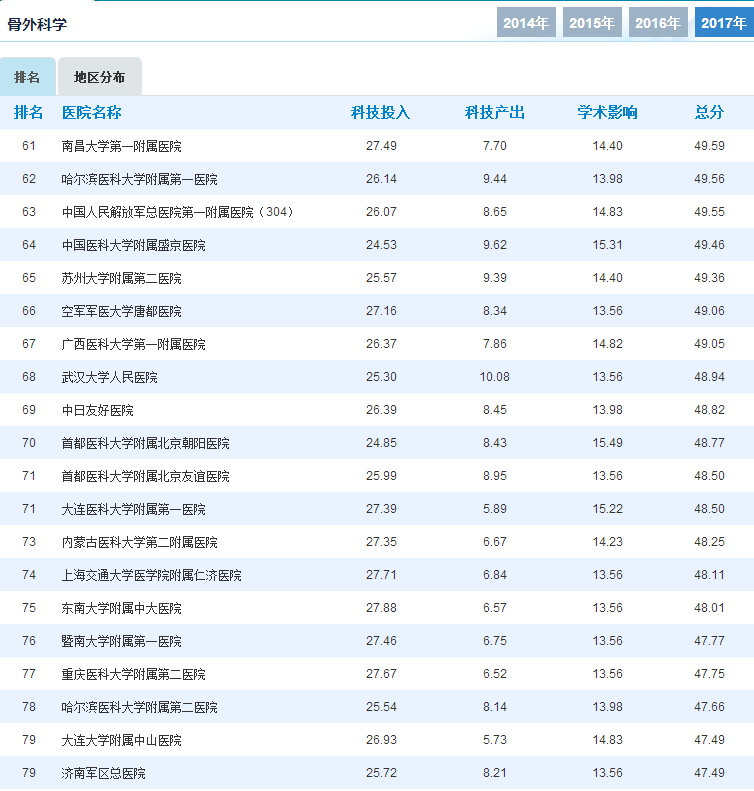Click 科技产出 value 9.44
This screenshot has height=791, width=754.
pyautogui.click(x=494, y=179)
